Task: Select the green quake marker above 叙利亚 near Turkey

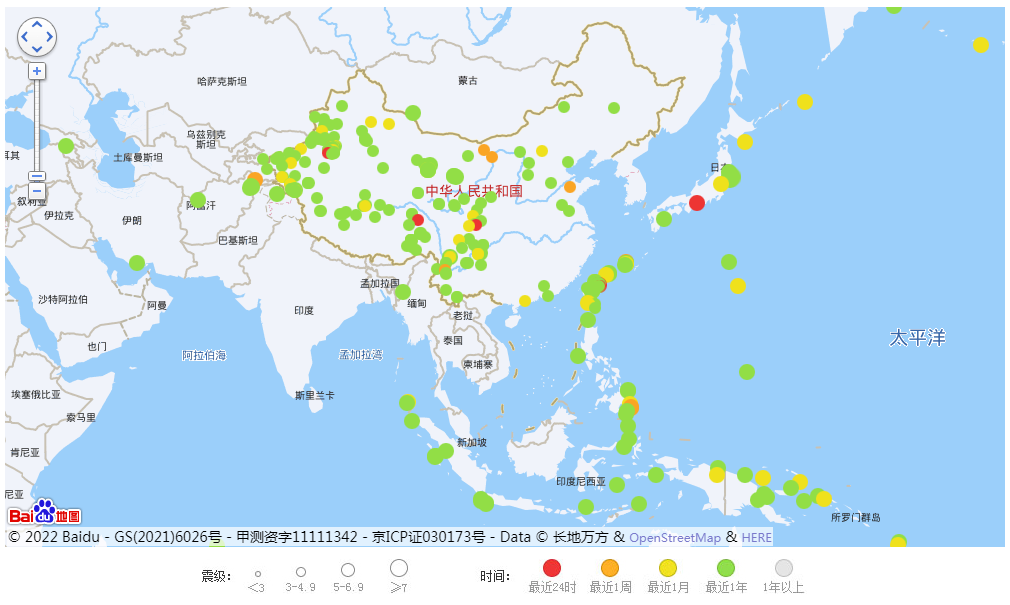Action: click(x=66, y=146)
